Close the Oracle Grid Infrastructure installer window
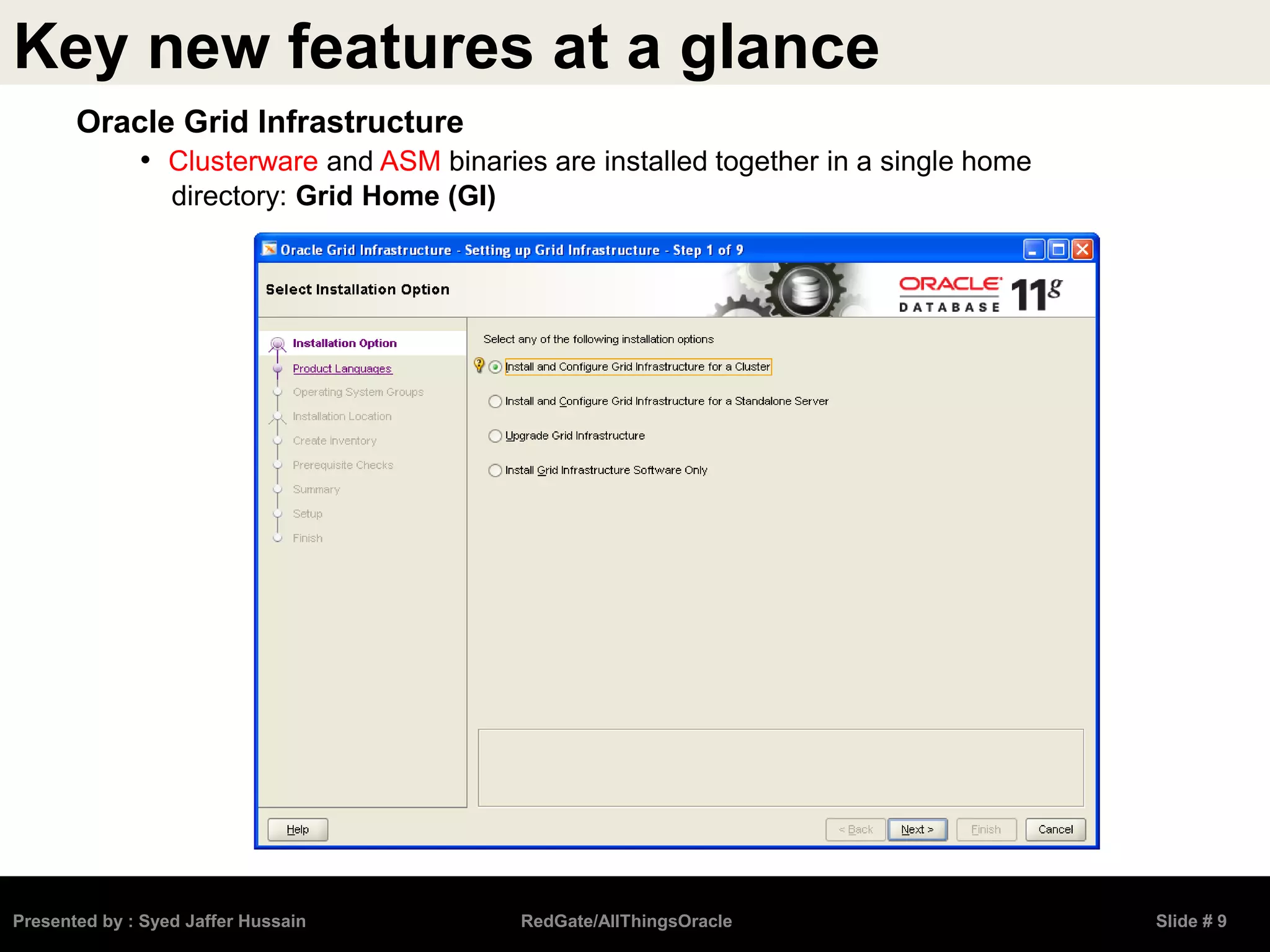Image resolution: width=1270 pixels, height=952 pixels. (x=1083, y=250)
